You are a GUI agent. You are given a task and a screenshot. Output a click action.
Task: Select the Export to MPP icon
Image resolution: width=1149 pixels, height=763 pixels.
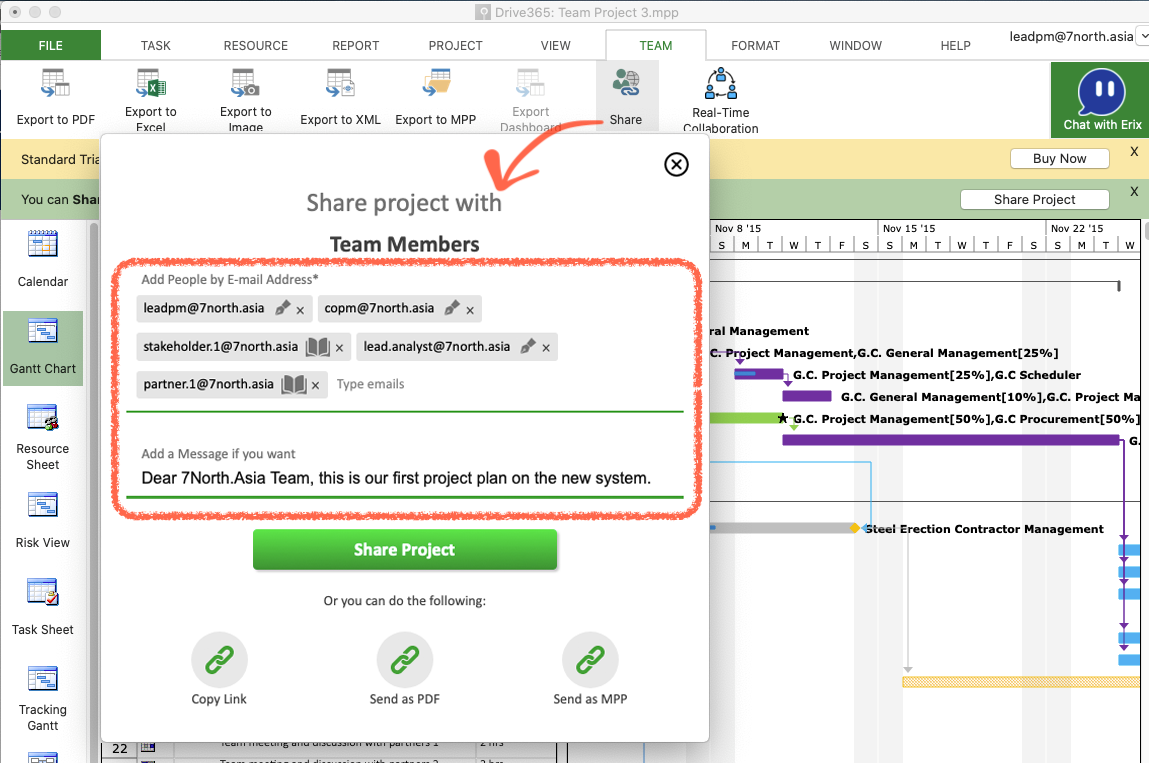pyautogui.click(x=436, y=83)
